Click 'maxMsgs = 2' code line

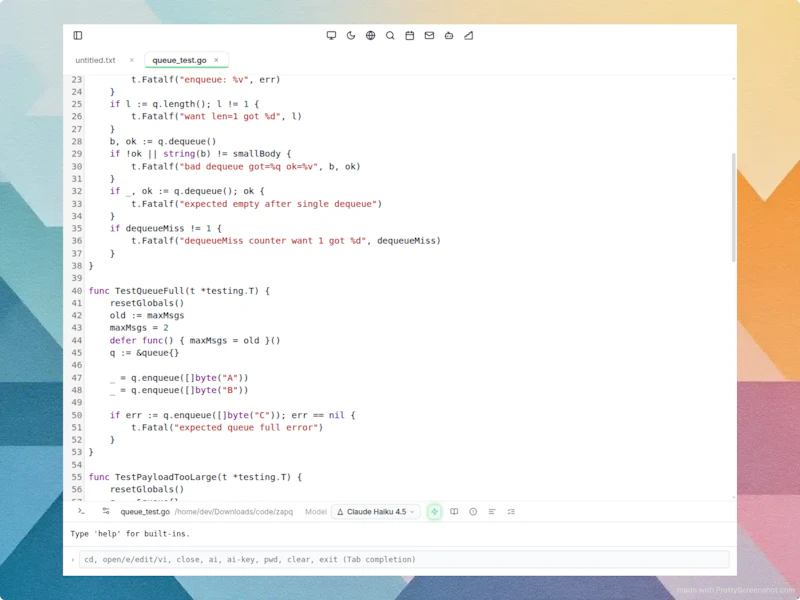tap(139, 328)
